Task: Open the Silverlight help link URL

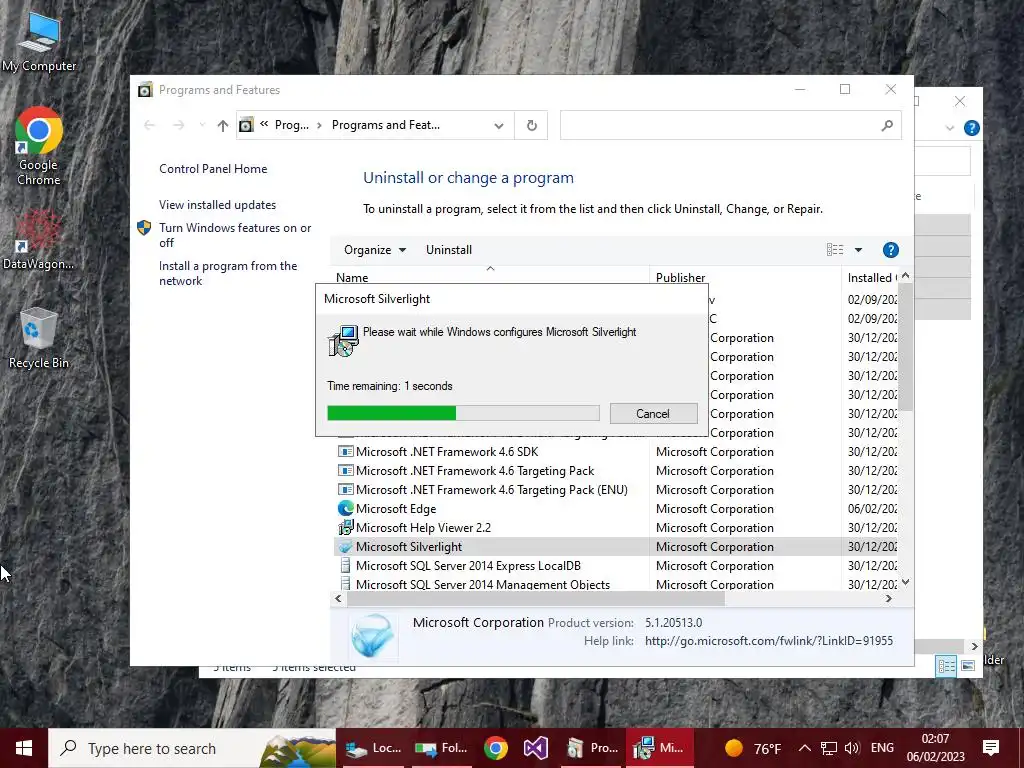Action: (x=769, y=641)
